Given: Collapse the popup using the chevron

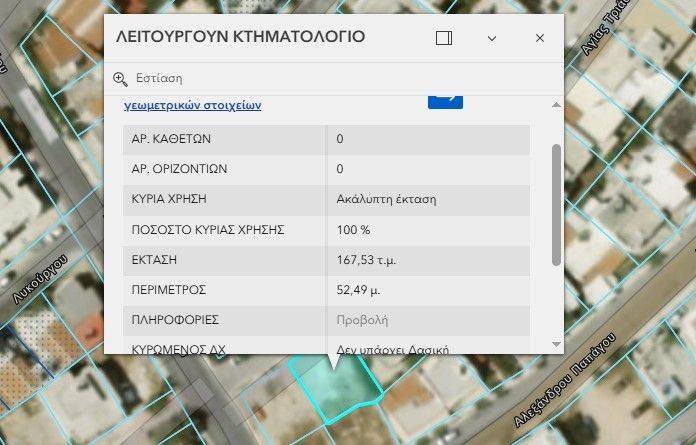Looking at the screenshot, I should click(492, 38).
